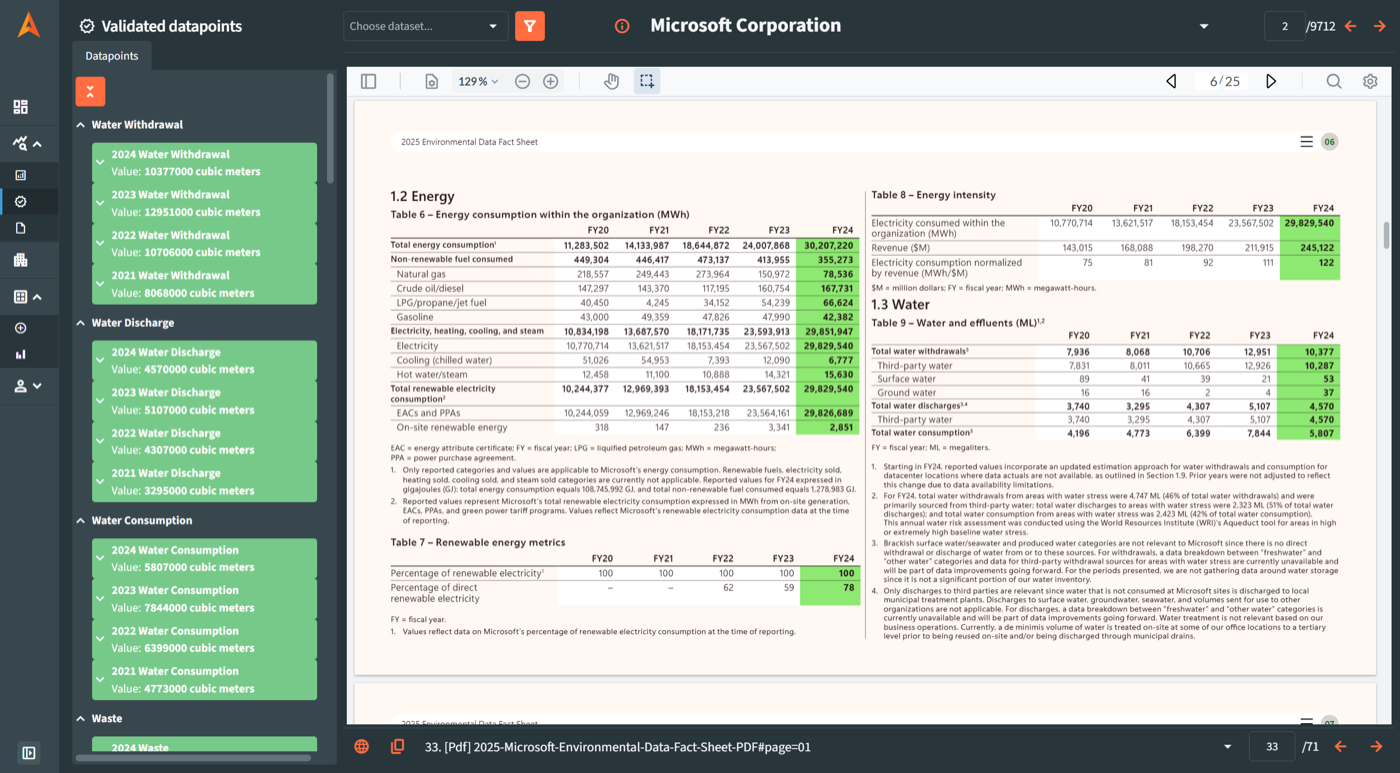Viewport: 1400px width, 773px height.
Task: Open the dashboard grid icon in sidebar
Action: pyautogui.click(x=20, y=107)
